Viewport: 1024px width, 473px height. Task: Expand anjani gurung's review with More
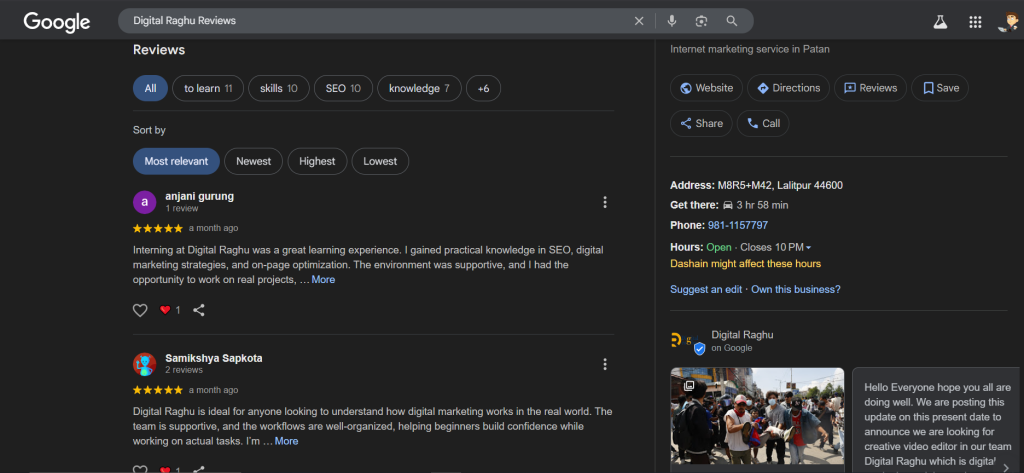coord(323,280)
